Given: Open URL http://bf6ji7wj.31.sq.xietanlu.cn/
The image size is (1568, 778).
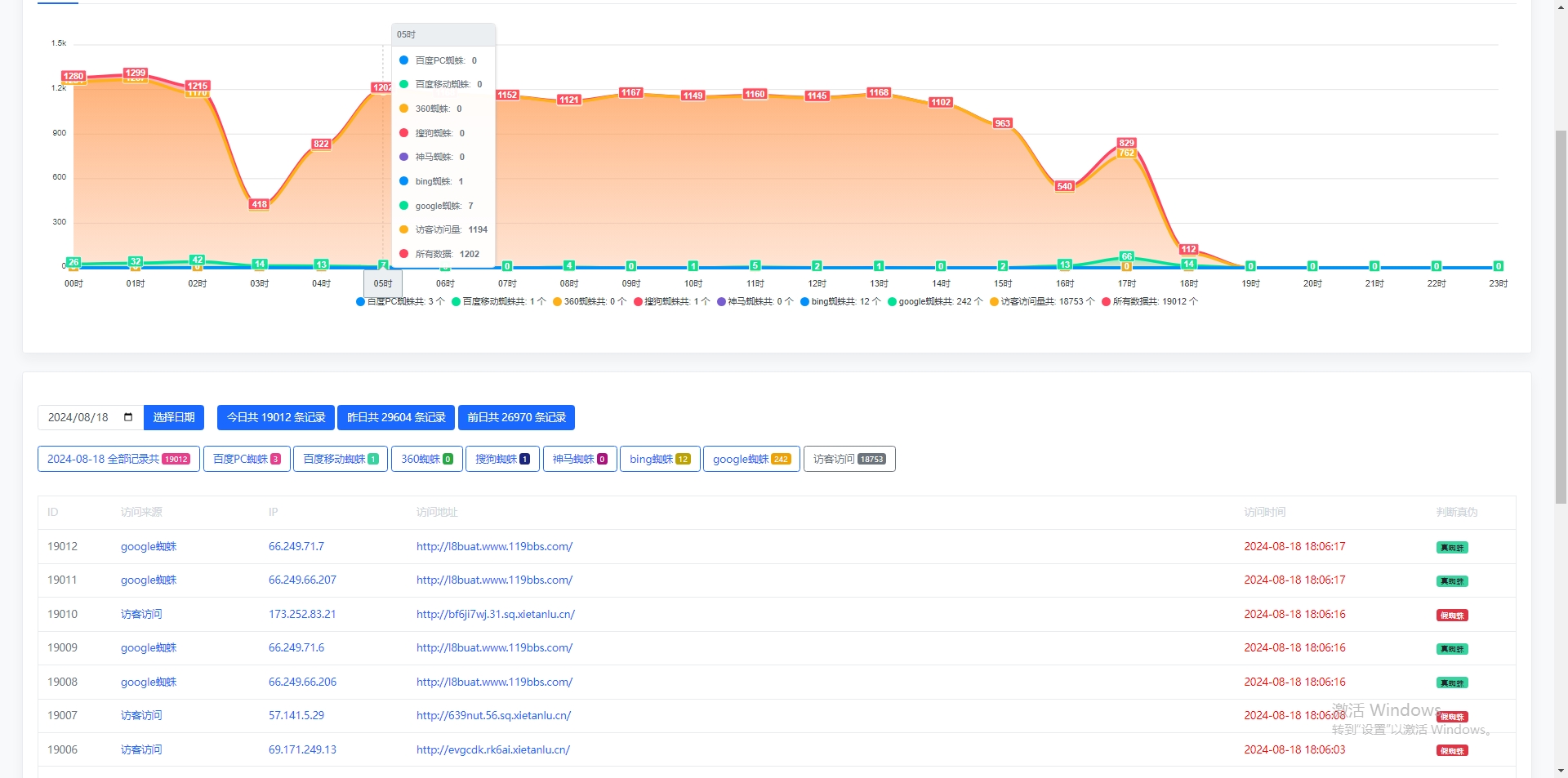Looking at the screenshot, I should coord(496,614).
